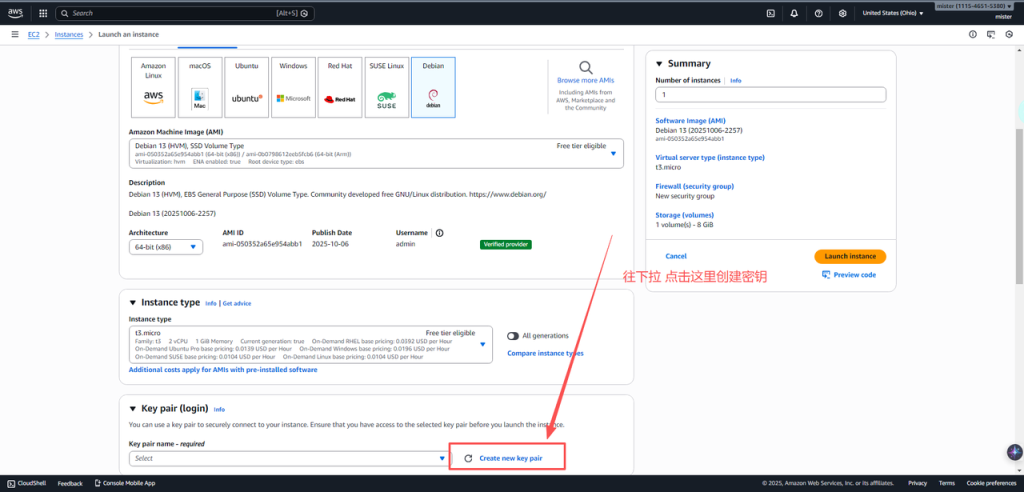1024x492 pixels.
Task: Click Virtual server type summary link
Action: [x=710, y=157]
